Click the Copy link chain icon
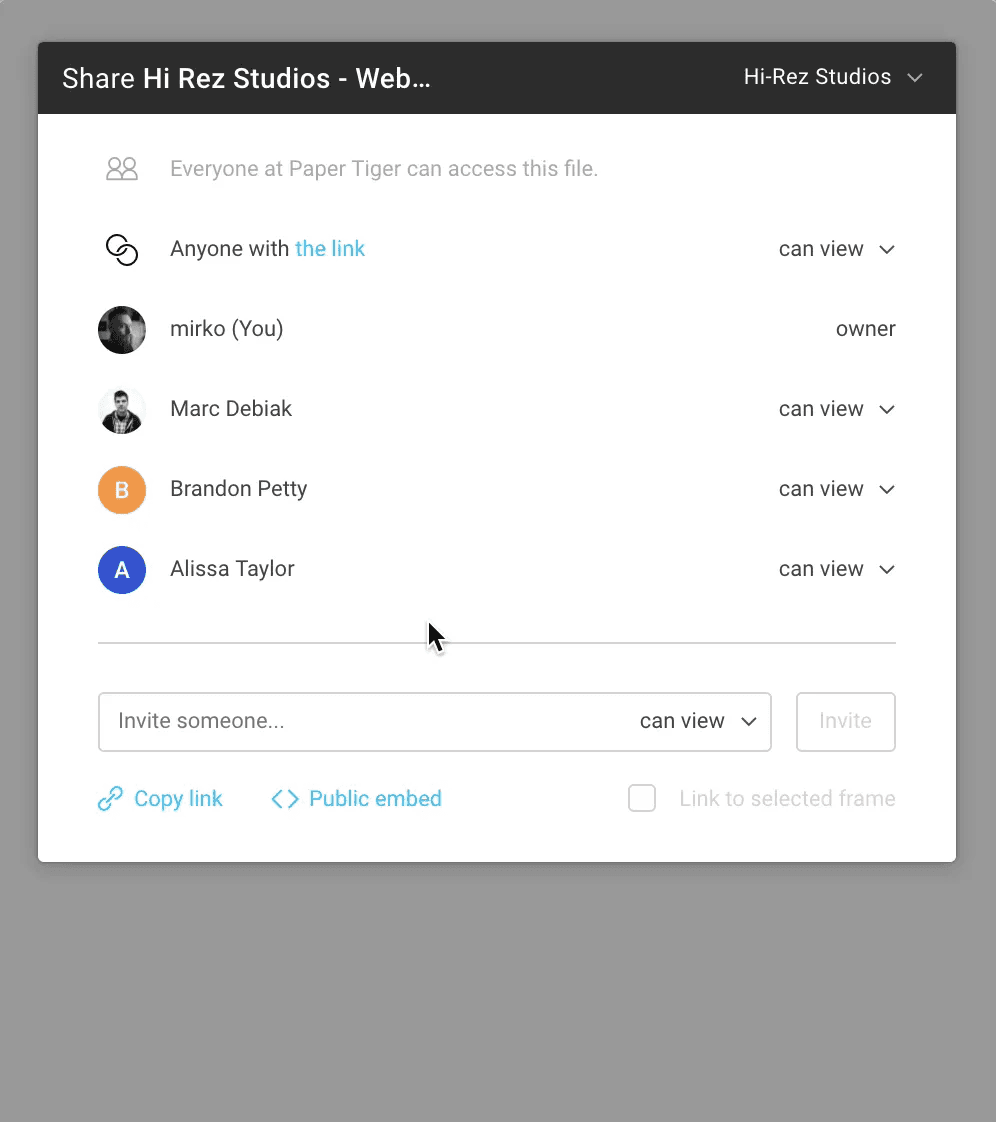996x1122 pixels. coord(110,798)
